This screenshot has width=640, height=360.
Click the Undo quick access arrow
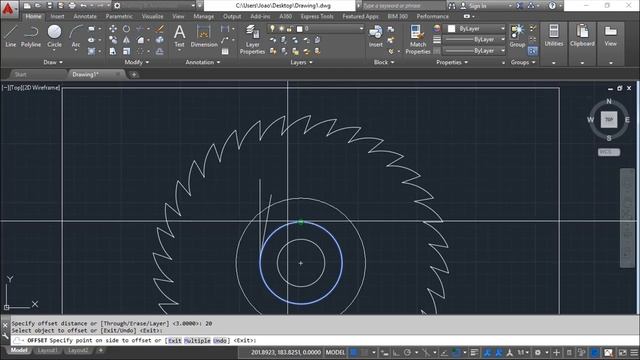pyautogui.click(x=83, y=6)
